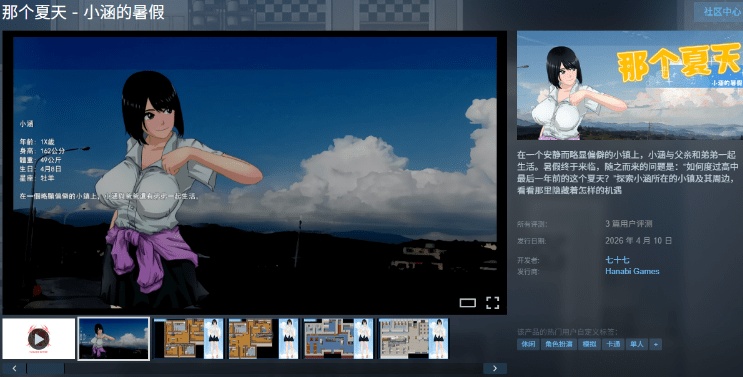Open publisher link Hanabi Games
The height and width of the screenshot is (377, 743).
tap(632, 271)
